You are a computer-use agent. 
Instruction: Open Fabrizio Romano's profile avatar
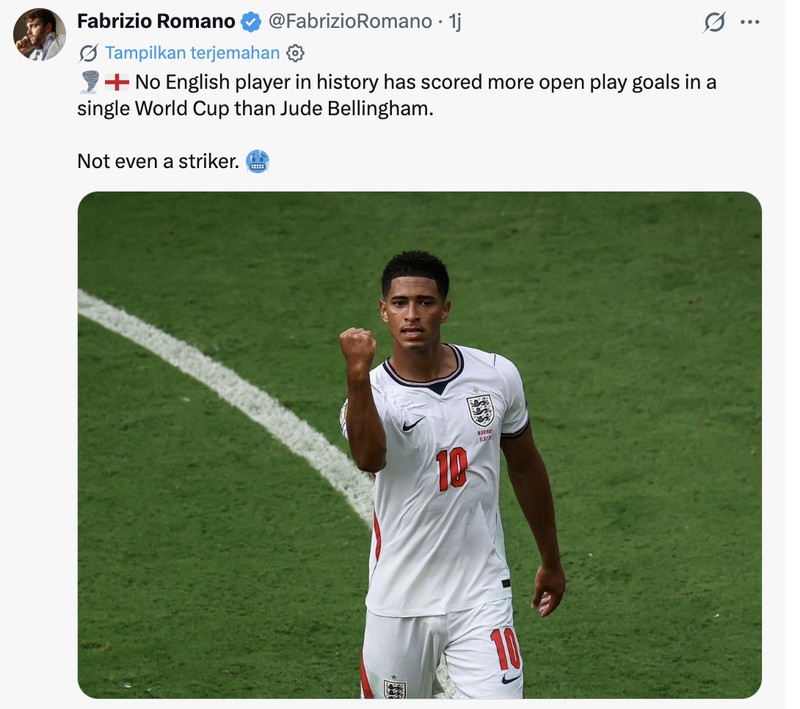(39, 34)
